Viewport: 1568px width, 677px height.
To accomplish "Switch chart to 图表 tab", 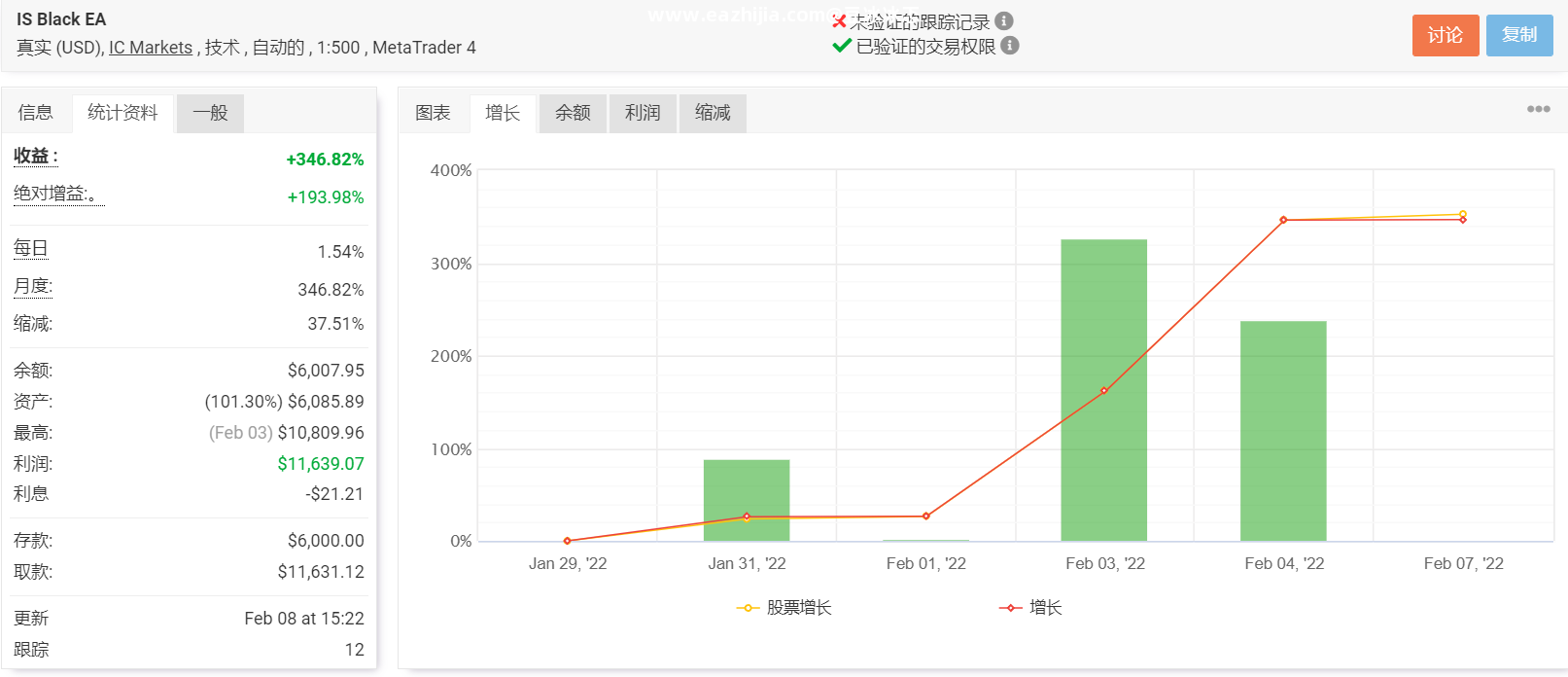I will click(433, 113).
